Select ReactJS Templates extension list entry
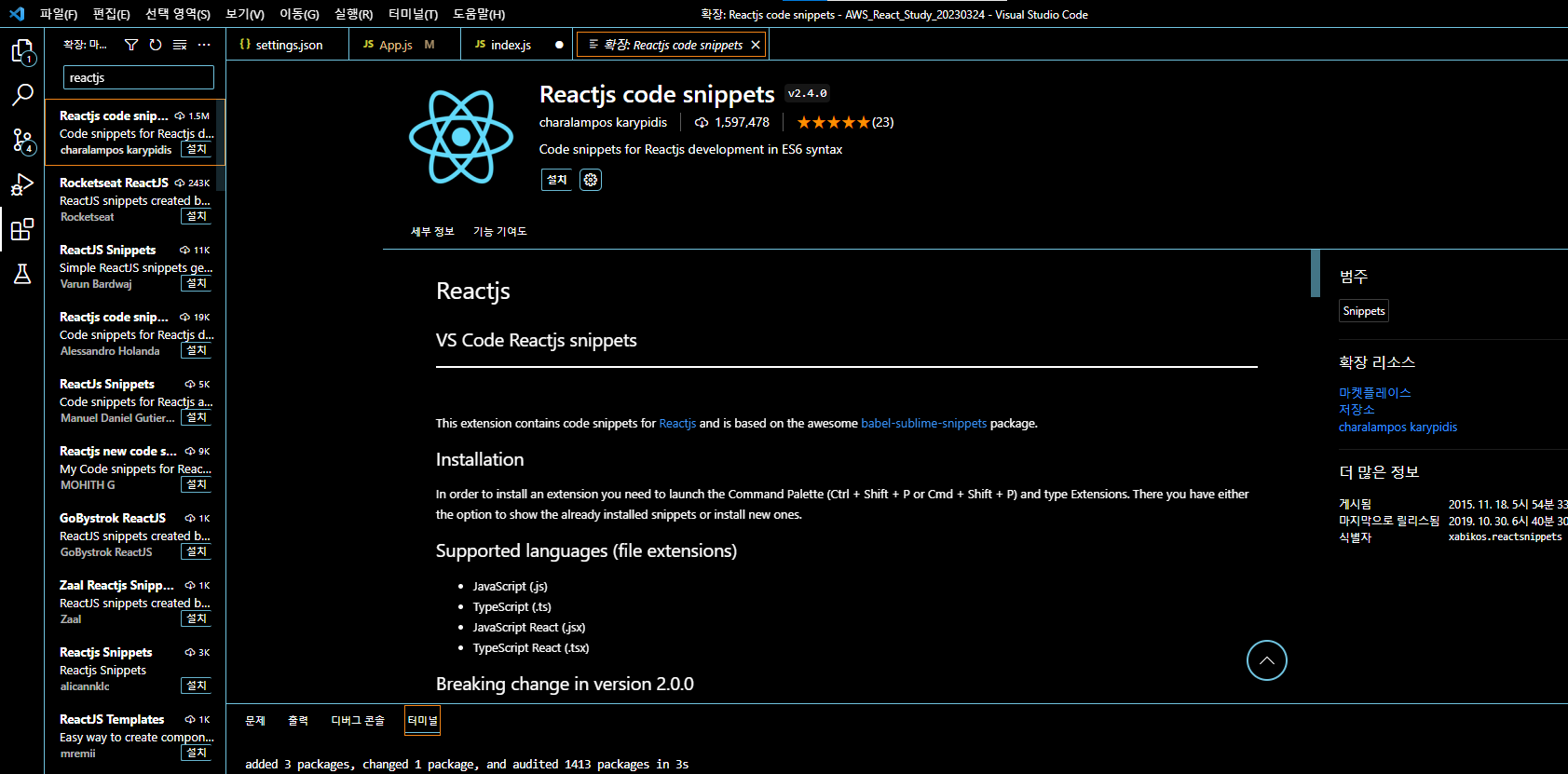 [x=135, y=736]
